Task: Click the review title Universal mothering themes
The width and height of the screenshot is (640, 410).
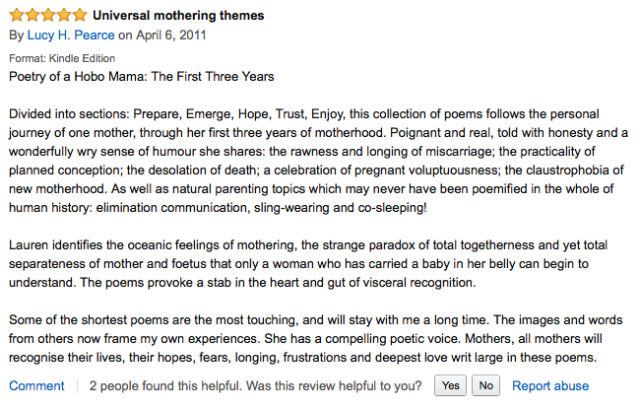Action: pos(178,16)
